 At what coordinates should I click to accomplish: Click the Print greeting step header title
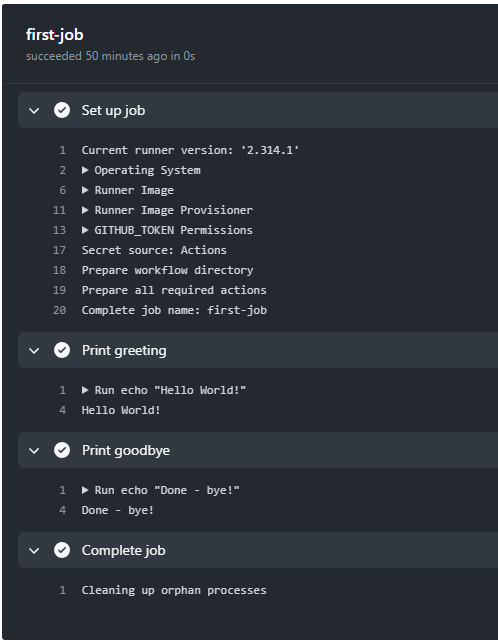124,350
